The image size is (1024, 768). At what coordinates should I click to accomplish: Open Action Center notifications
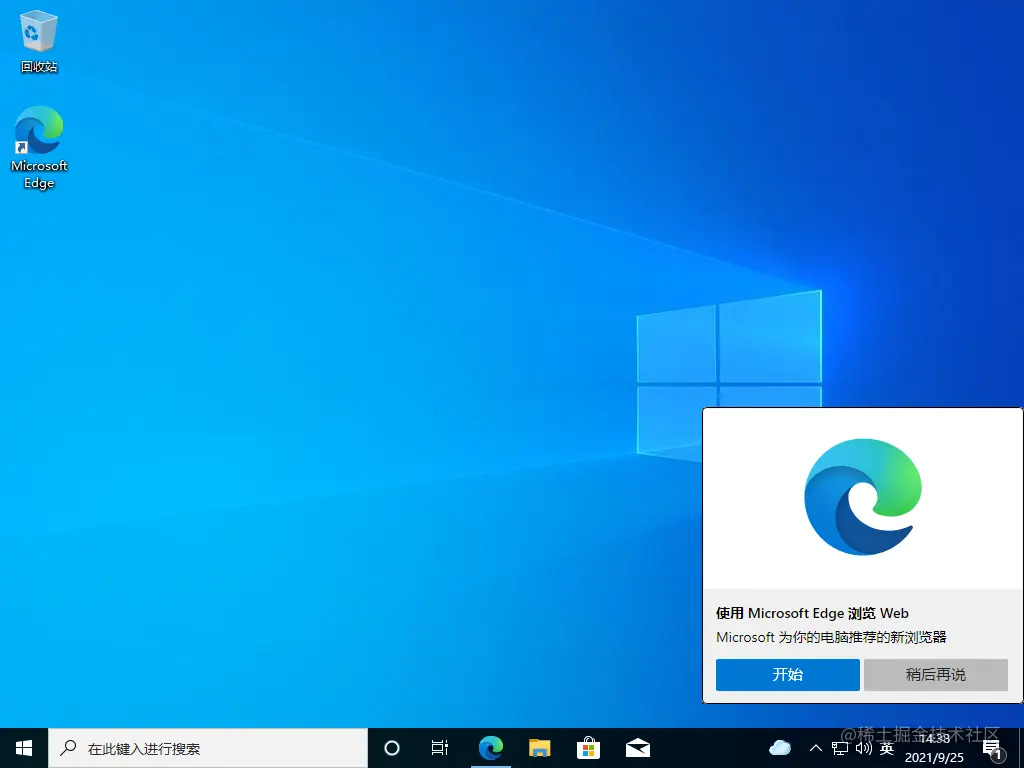[993, 747]
